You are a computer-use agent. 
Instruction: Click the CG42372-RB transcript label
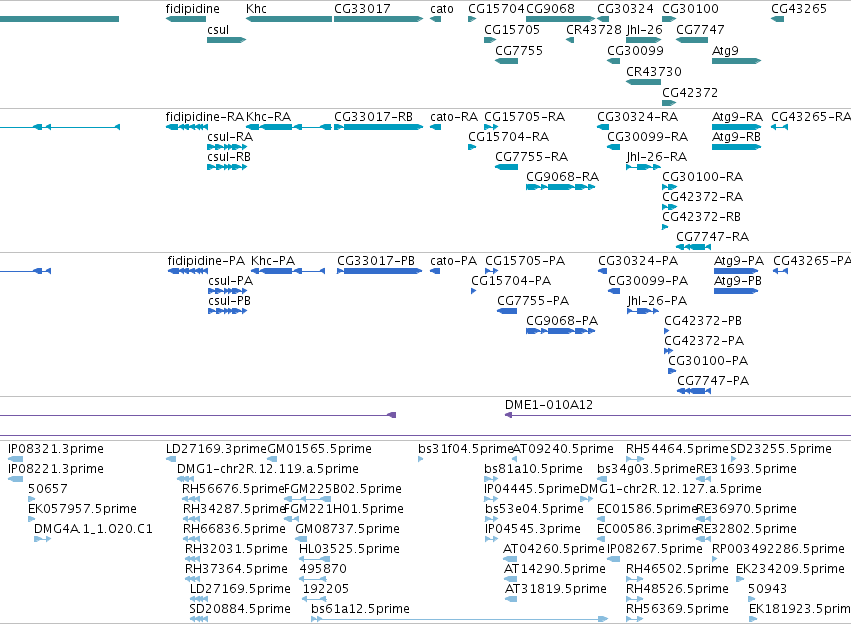click(x=701, y=217)
